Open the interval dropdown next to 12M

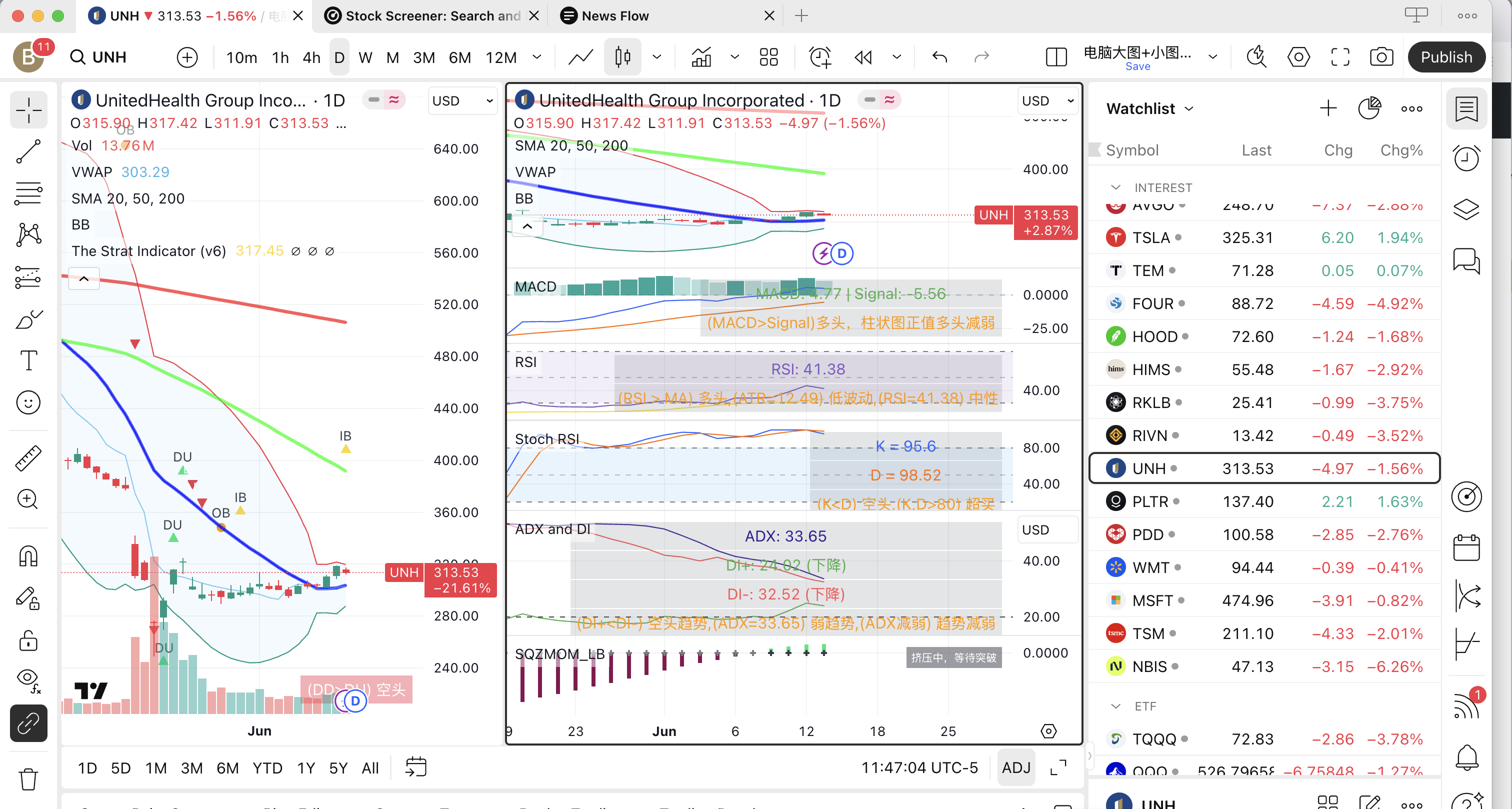(x=536, y=57)
